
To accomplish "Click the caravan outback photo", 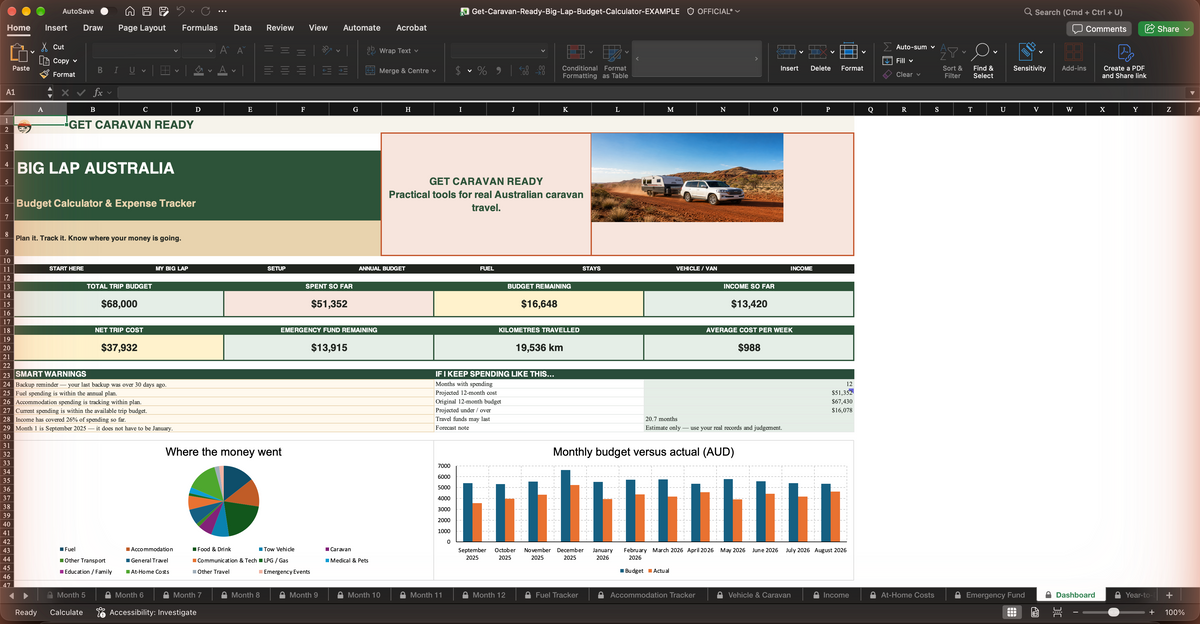I will 687,178.
